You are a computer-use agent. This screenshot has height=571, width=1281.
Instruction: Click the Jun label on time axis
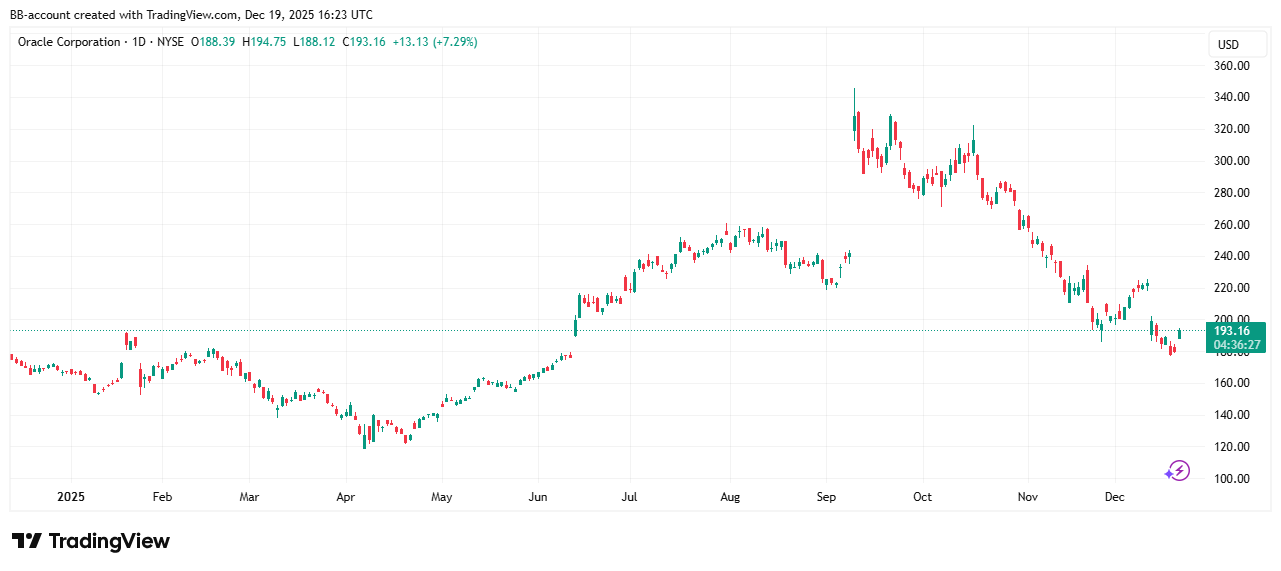538,497
